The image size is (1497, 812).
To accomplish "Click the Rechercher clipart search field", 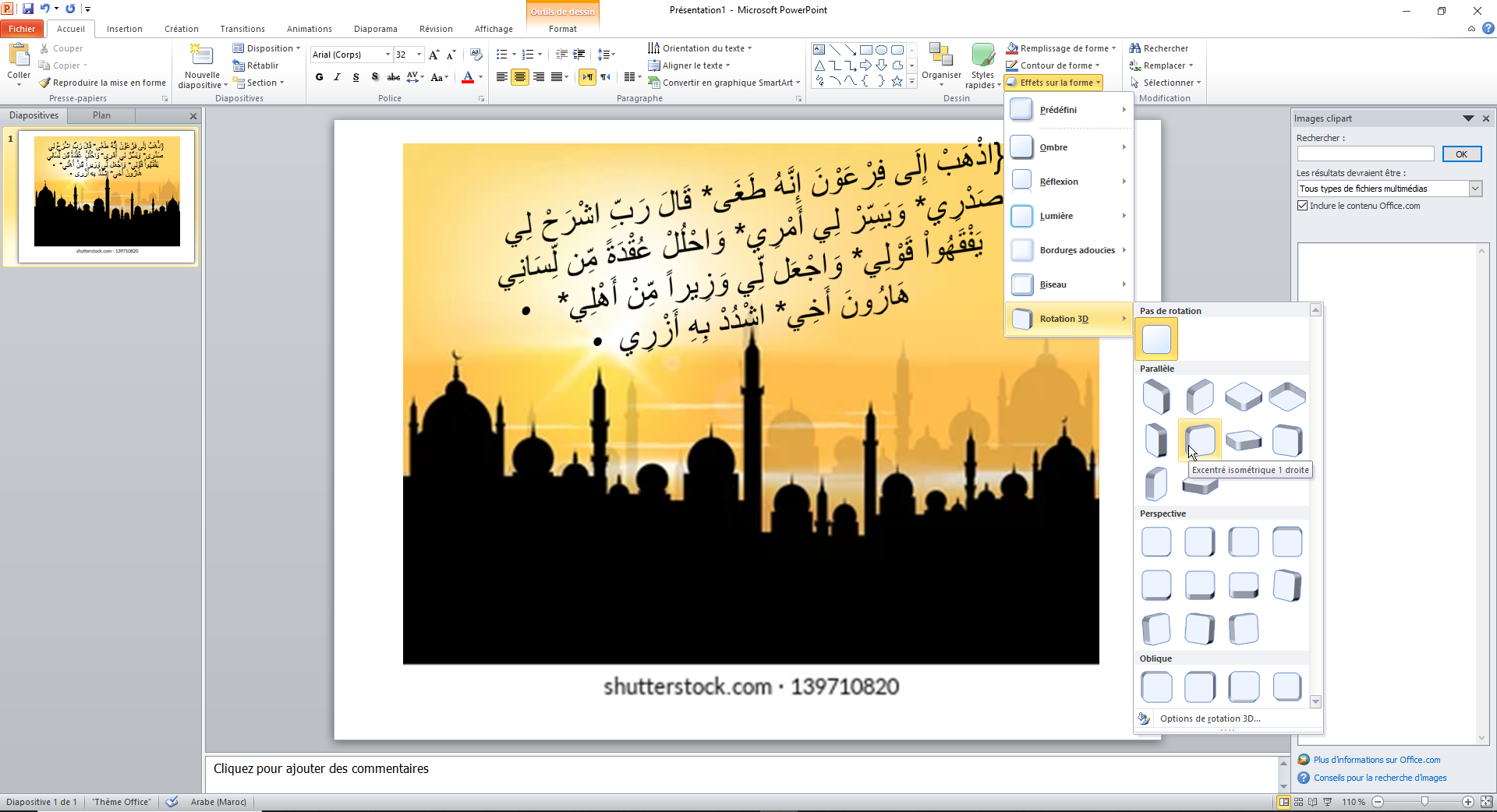I will coord(1366,154).
